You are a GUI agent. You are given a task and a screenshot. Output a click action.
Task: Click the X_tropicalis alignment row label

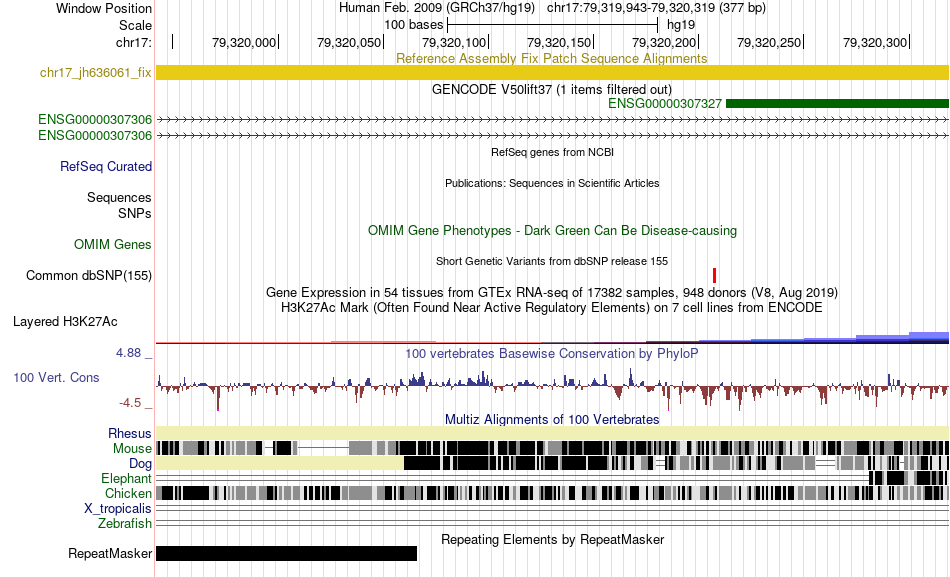coord(118,509)
